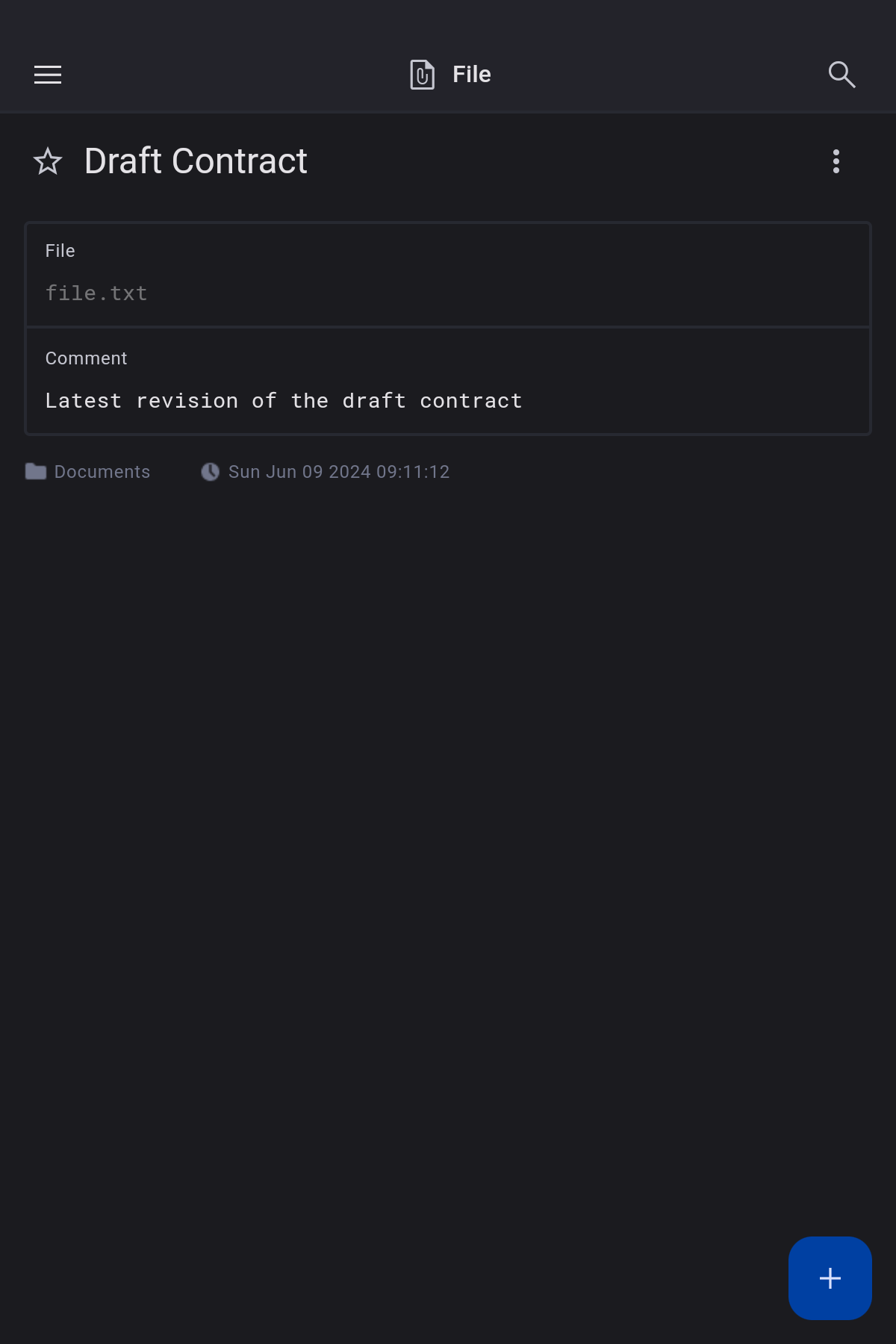Screen dimensions: 896x1344
Task: Open the three-dot more options menu
Action: [x=836, y=161]
